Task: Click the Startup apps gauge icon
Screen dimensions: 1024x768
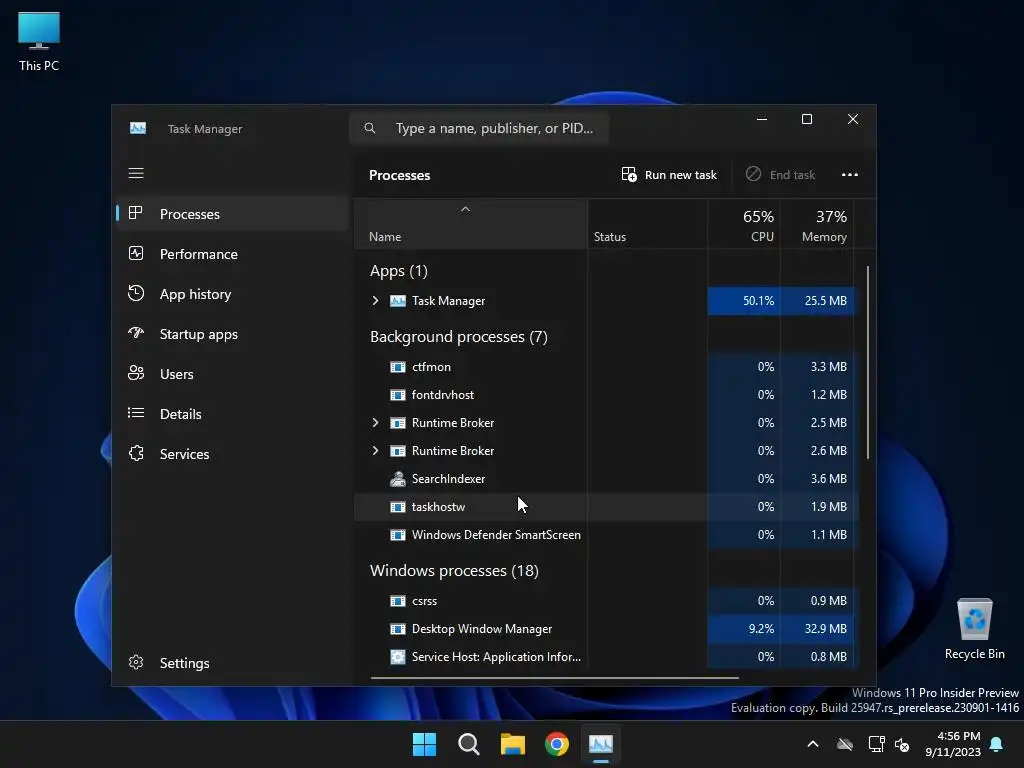Action: tap(136, 333)
